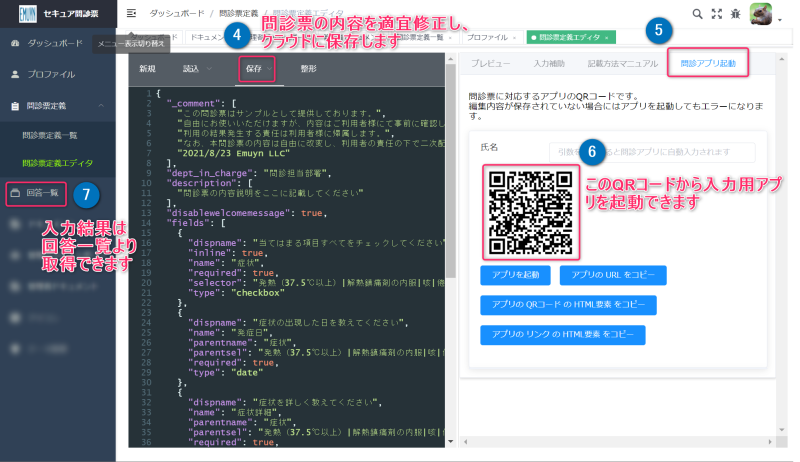Screen dimensions: 800x462
Task: Select 問診票定義一覧 in sidebar submenu
Action: (x=49, y=135)
